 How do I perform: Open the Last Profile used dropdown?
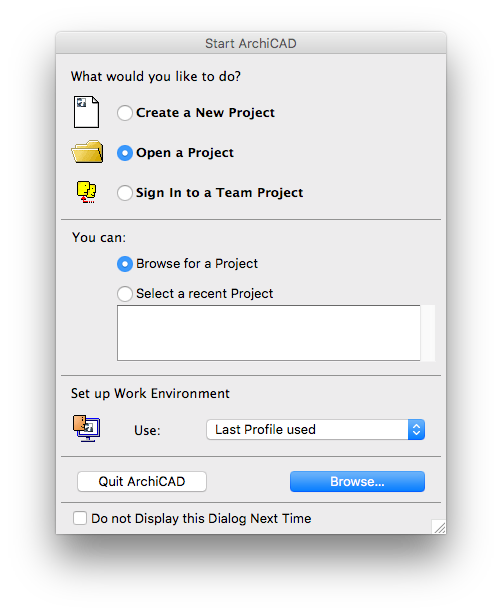click(x=315, y=430)
